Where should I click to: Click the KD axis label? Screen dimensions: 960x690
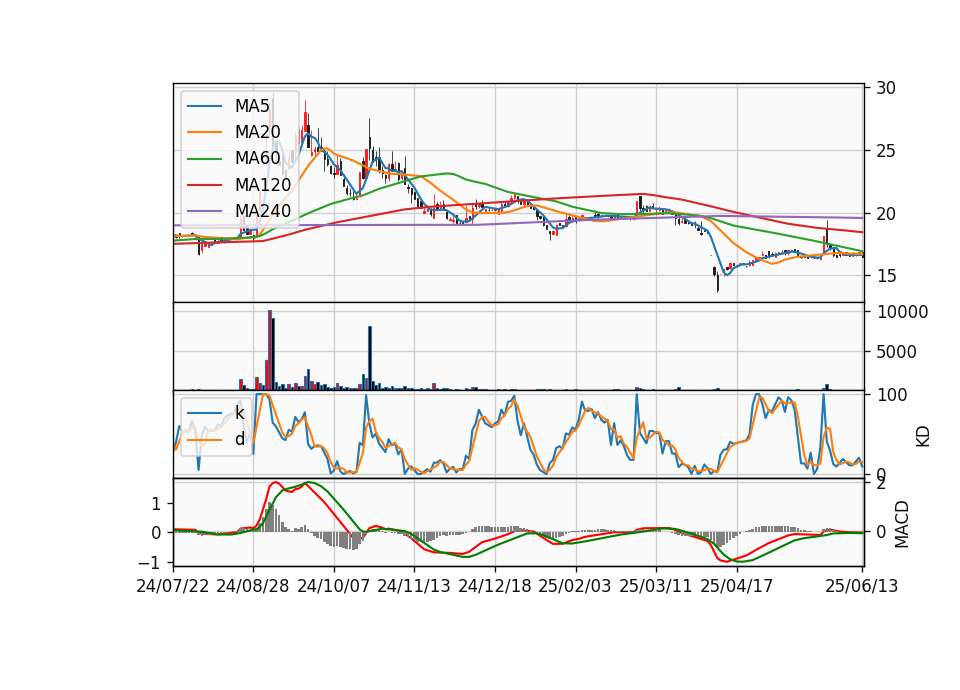click(923, 437)
